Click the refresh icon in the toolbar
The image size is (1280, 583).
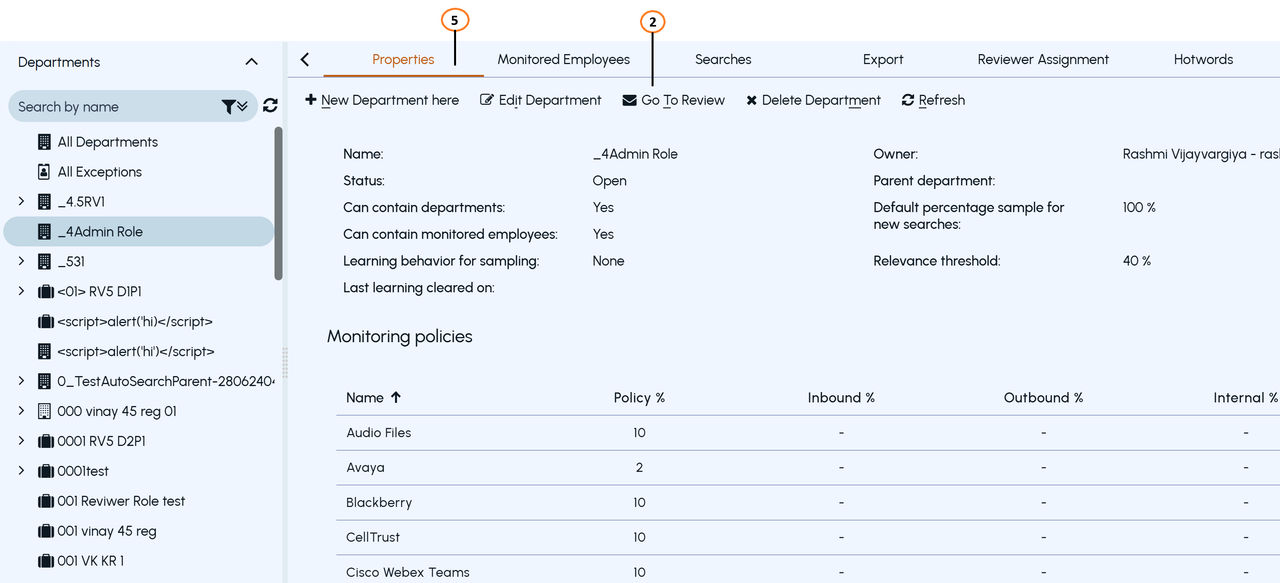[908, 100]
